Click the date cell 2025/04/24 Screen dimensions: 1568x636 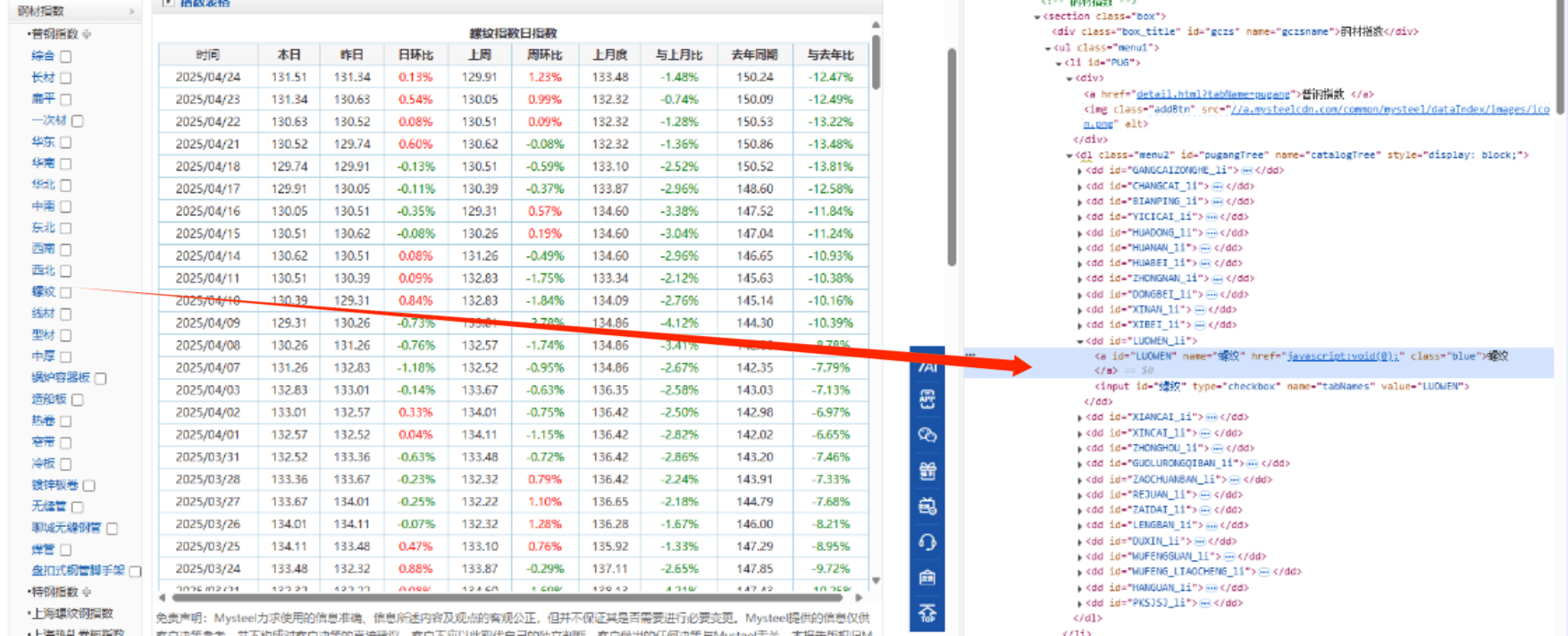(208, 78)
